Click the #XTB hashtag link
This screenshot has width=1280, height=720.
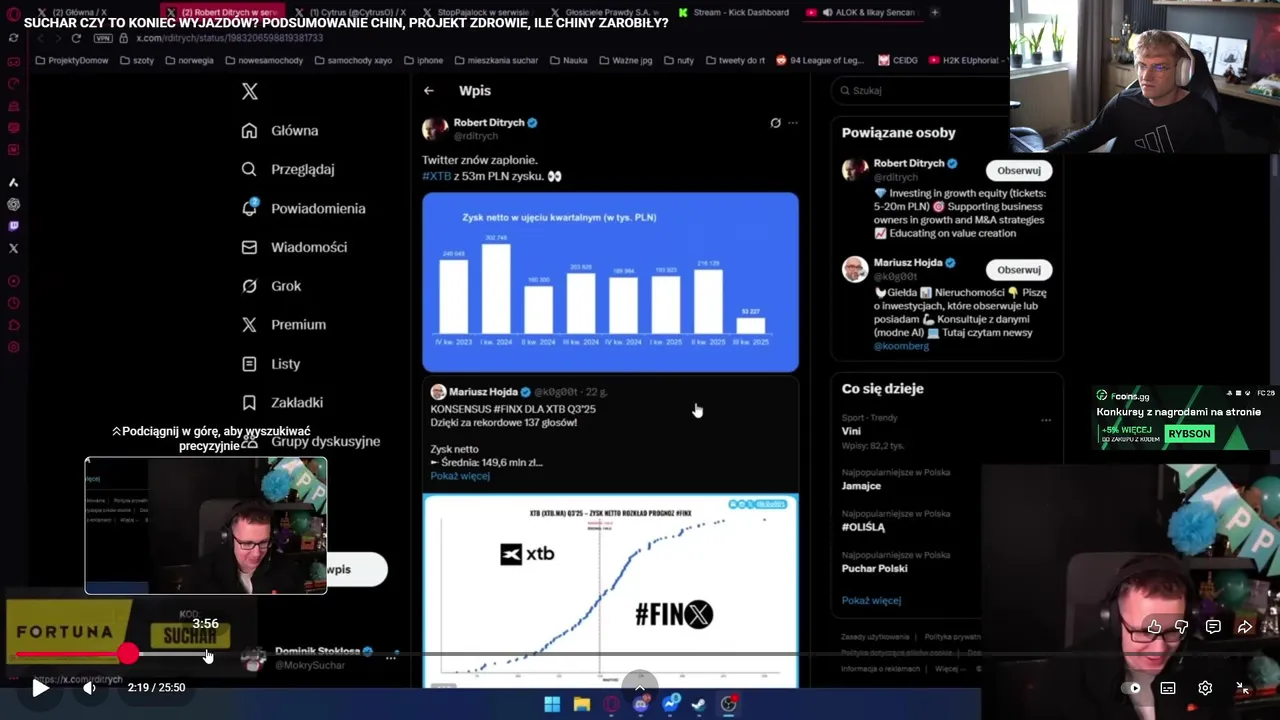pos(437,176)
